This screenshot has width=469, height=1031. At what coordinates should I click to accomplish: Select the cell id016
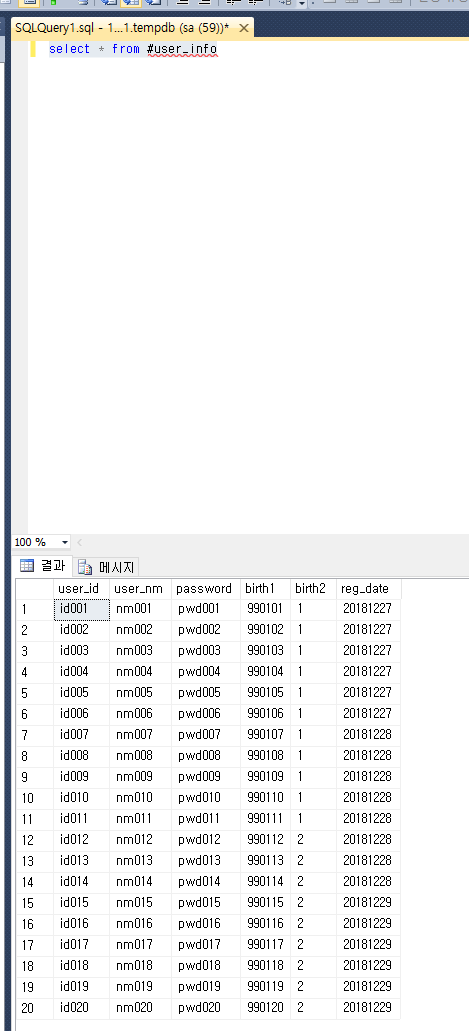(82, 924)
